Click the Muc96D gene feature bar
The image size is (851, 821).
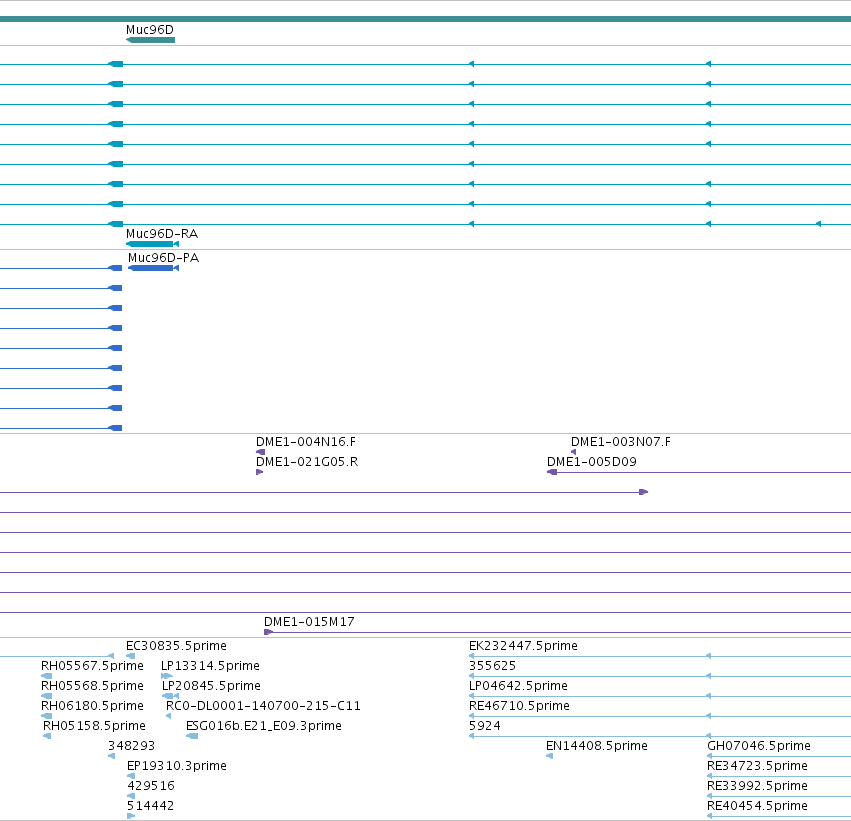pyautogui.click(x=150, y=40)
